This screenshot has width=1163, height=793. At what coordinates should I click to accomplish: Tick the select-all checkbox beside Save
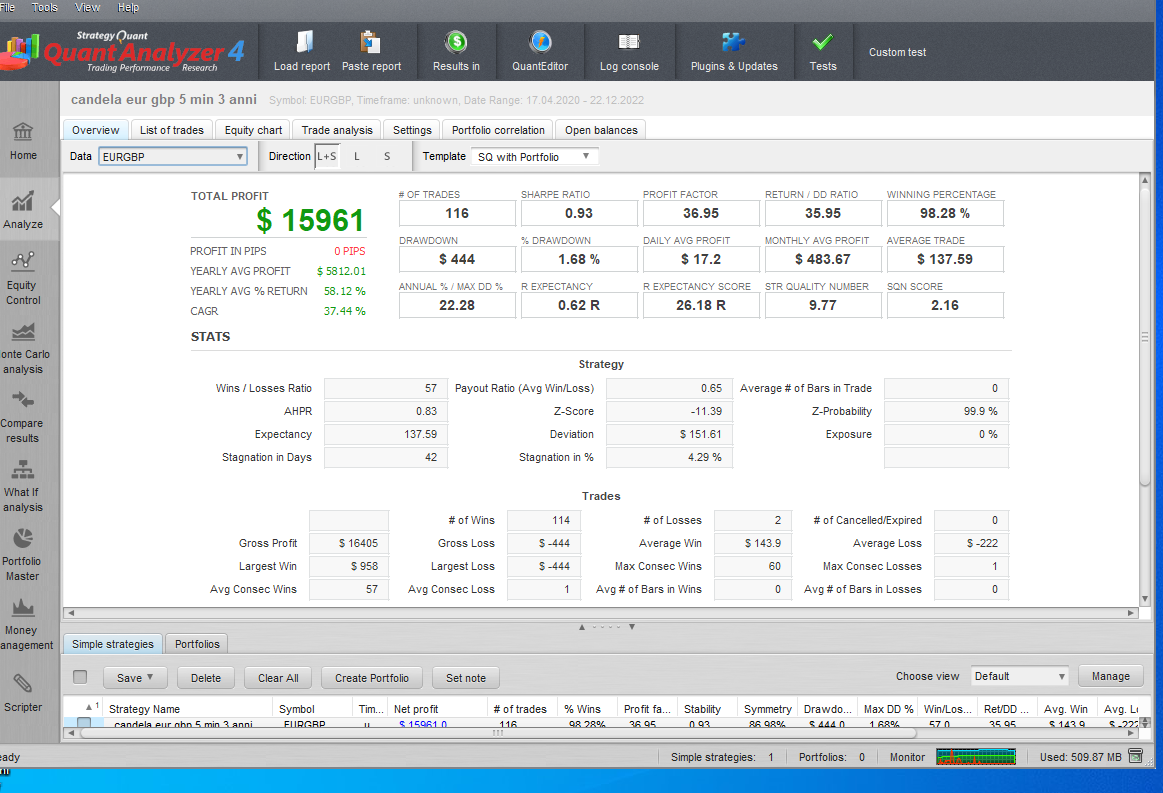80,677
